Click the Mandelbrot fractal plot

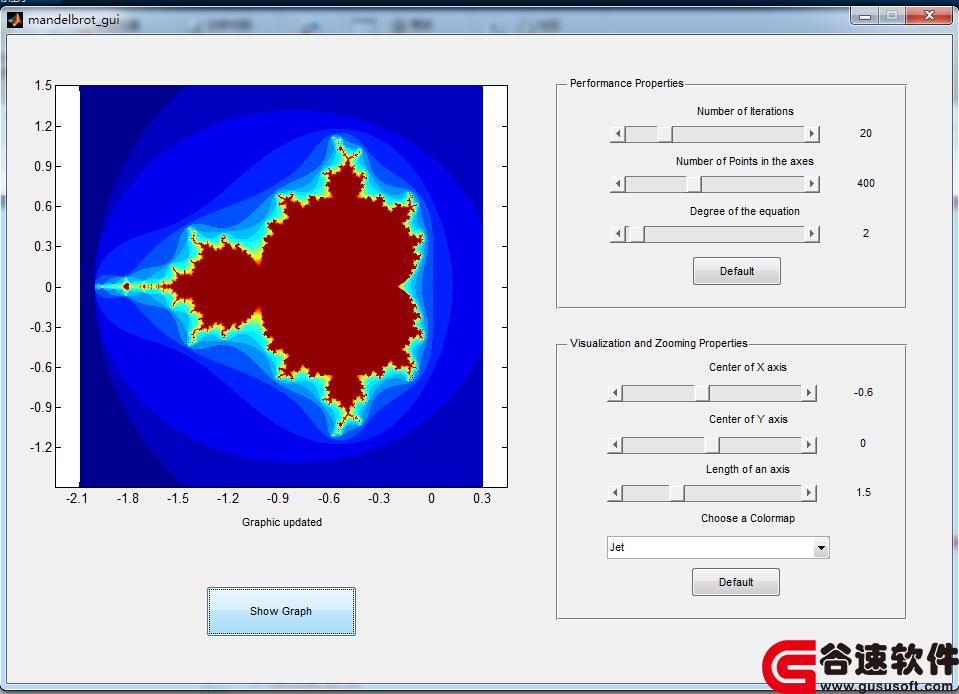281,286
